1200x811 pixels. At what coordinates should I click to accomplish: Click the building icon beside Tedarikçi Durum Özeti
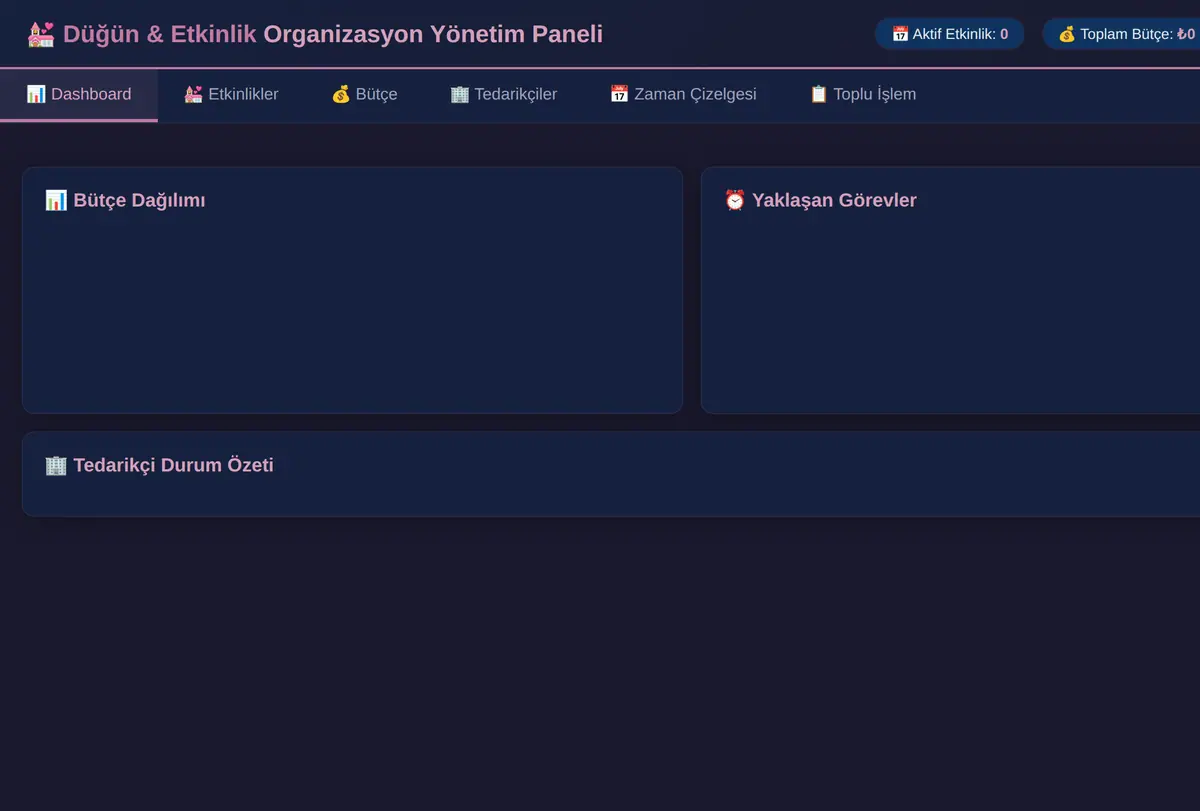[56, 465]
